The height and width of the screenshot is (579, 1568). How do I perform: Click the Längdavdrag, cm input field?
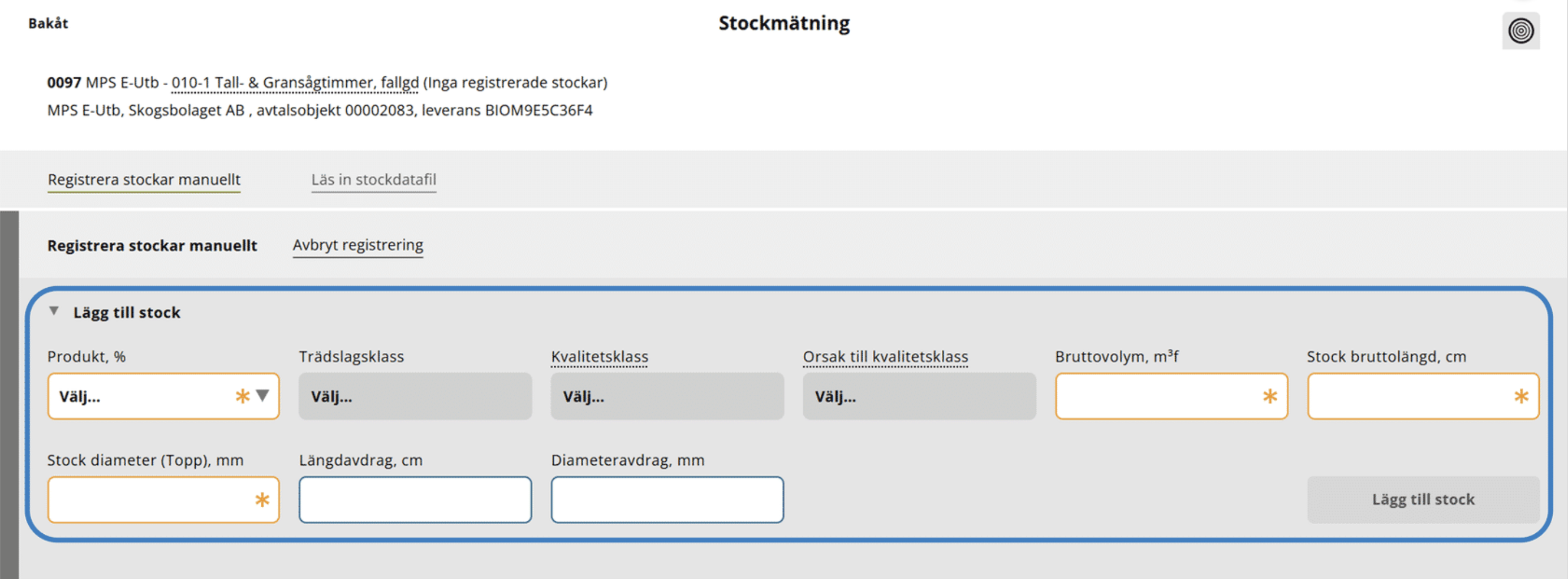click(415, 500)
